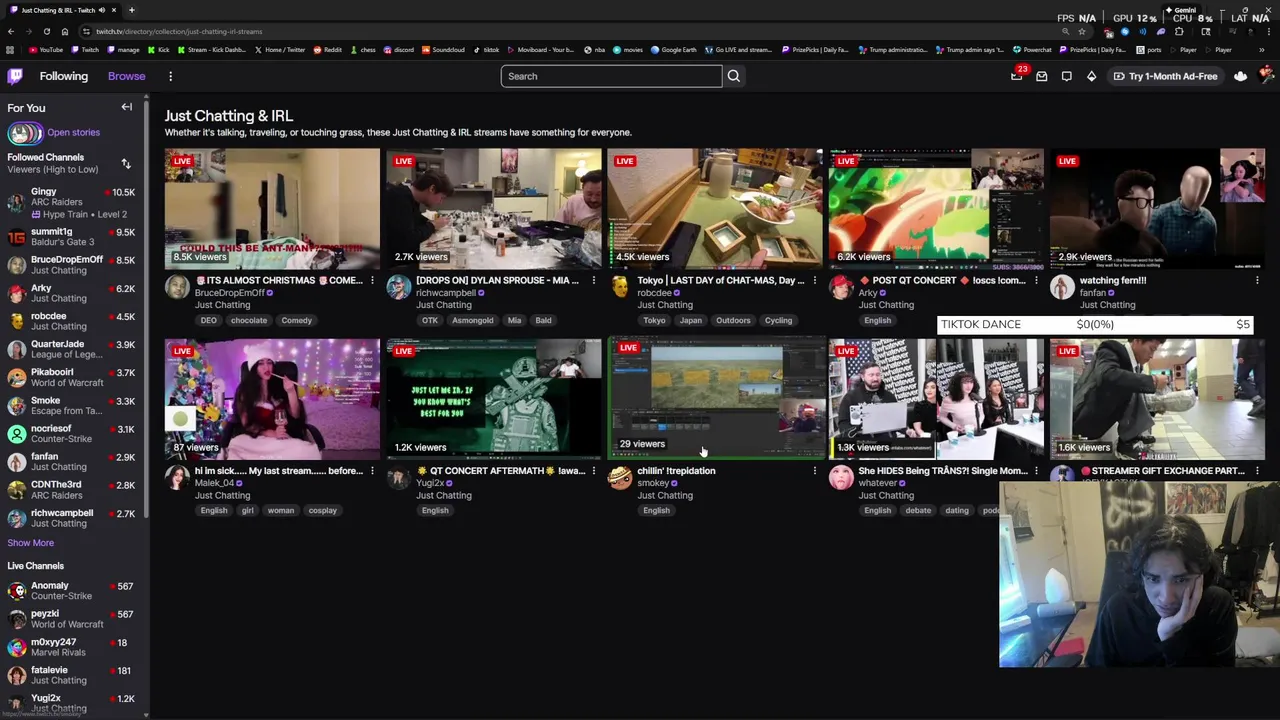Open Pikabooirl World of Warcraft channel
1280x720 pixels.
pos(72,377)
